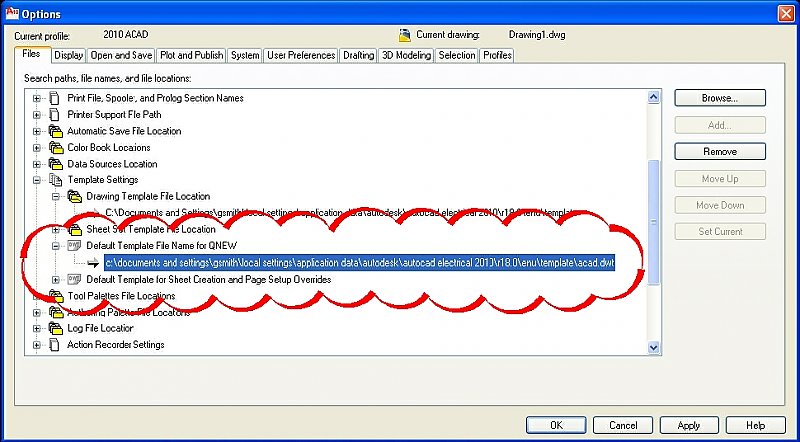Switch to the Drafting tab
This screenshot has height=442, width=800.
click(359, 55)
